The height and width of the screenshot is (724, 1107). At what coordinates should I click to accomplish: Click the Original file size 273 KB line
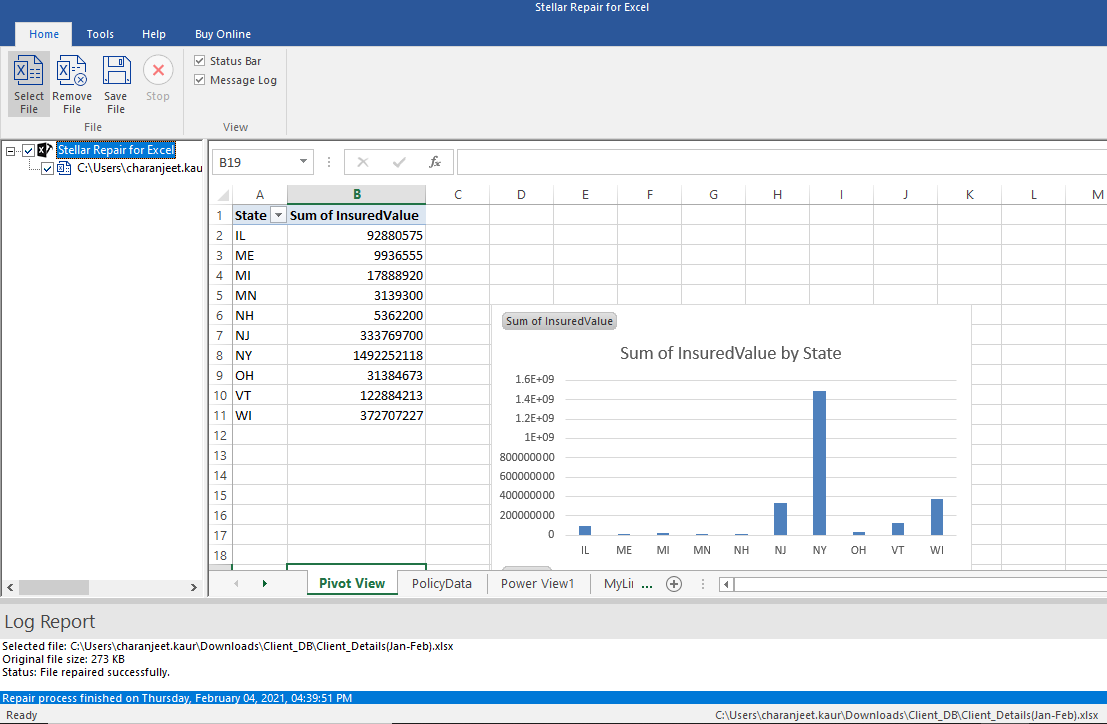point(64,659)
